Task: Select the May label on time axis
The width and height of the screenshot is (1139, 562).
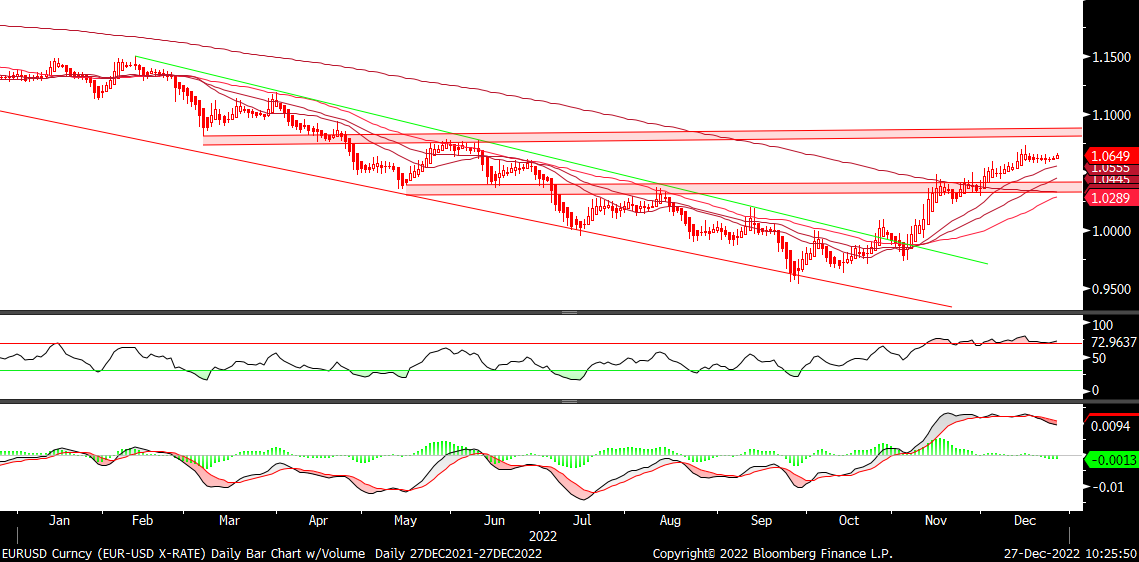Action: 405,521
